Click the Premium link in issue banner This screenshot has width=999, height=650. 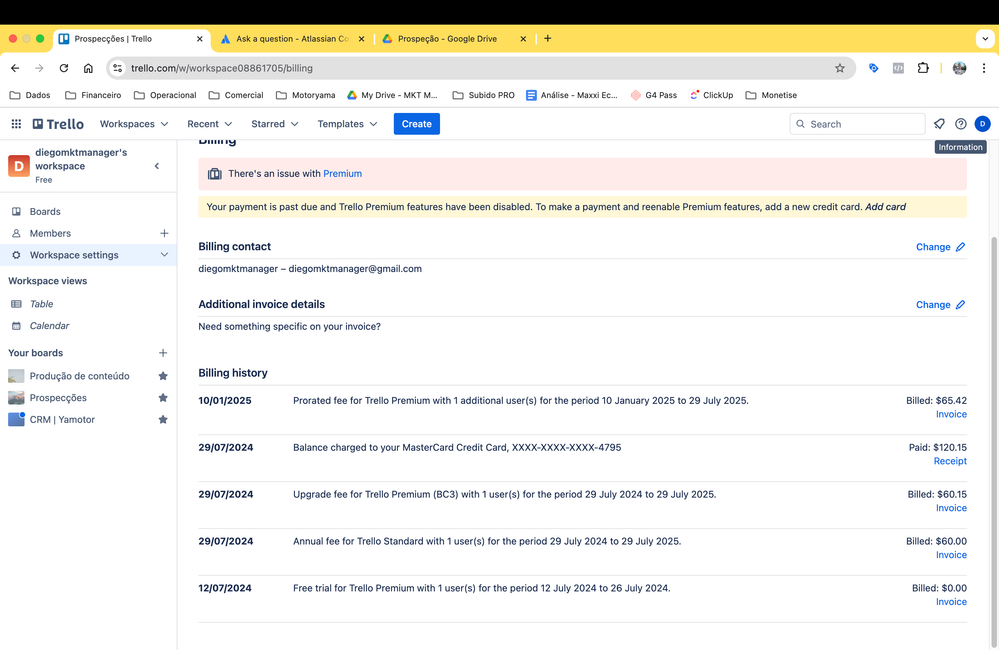point(342,173)
